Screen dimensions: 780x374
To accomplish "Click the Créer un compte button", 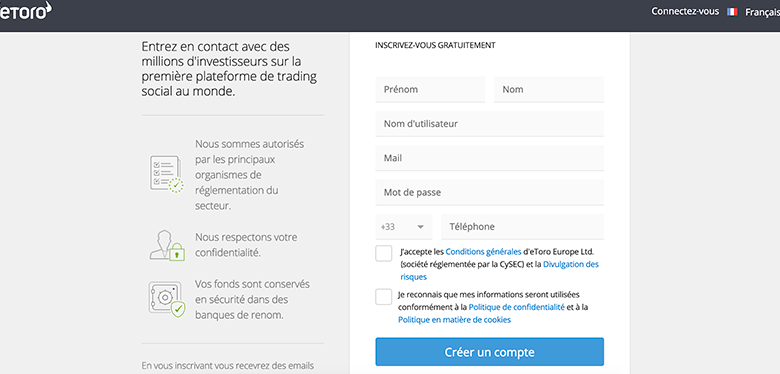I will (x=489, y=352).
